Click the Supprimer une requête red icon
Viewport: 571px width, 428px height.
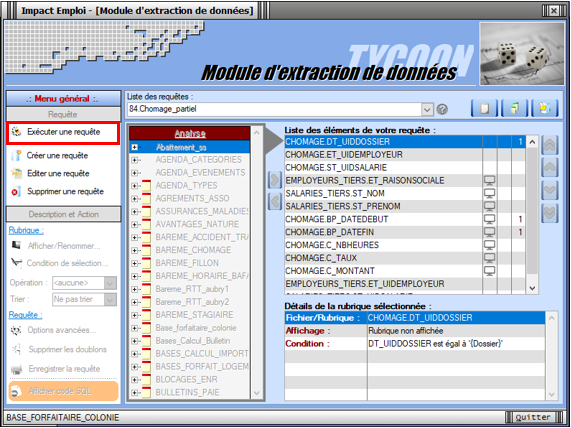tap(16, 192)
